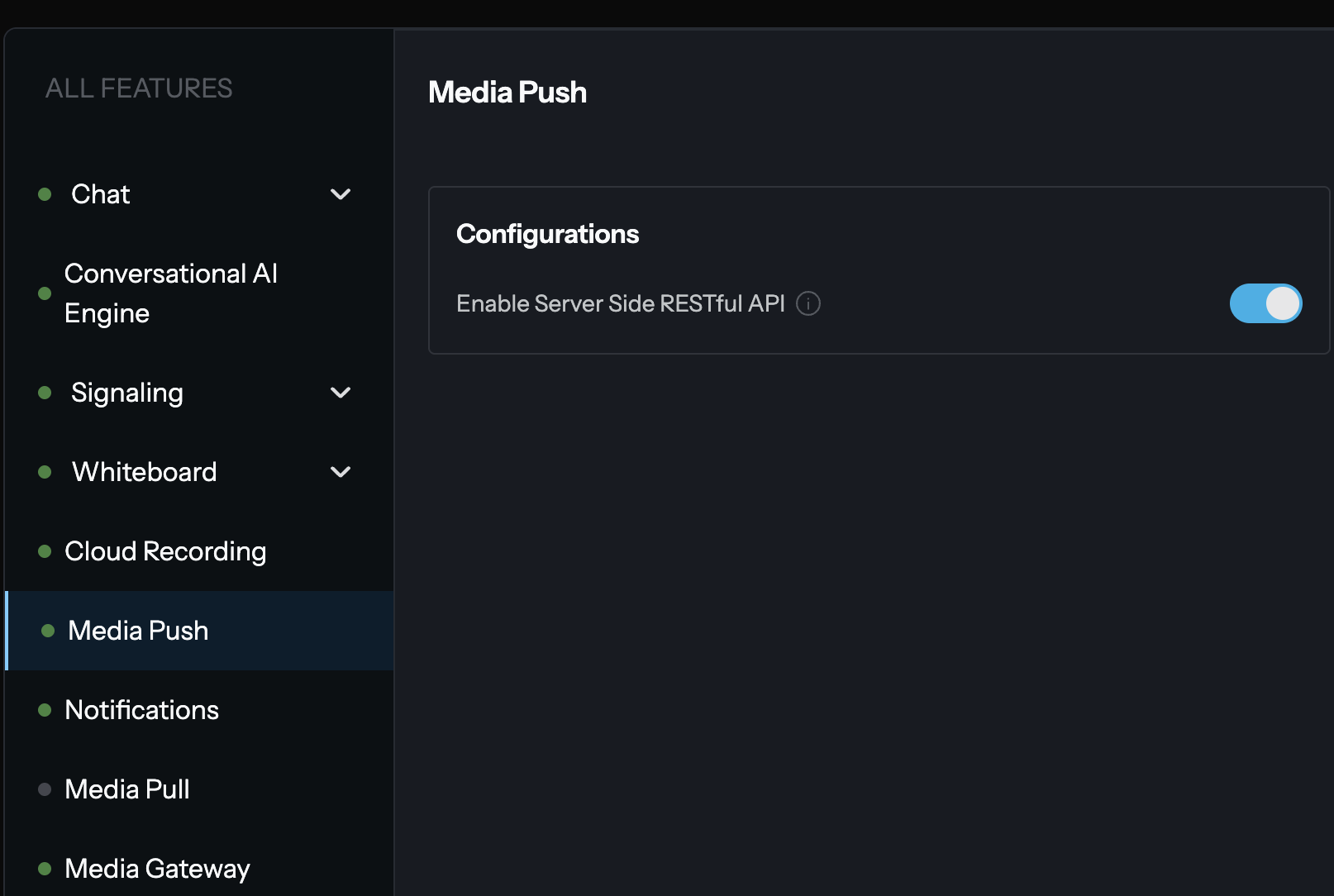Click the gray status dot beside Media Pull
This screenshot has width=1334, height=896.
[x=45, y=789]
